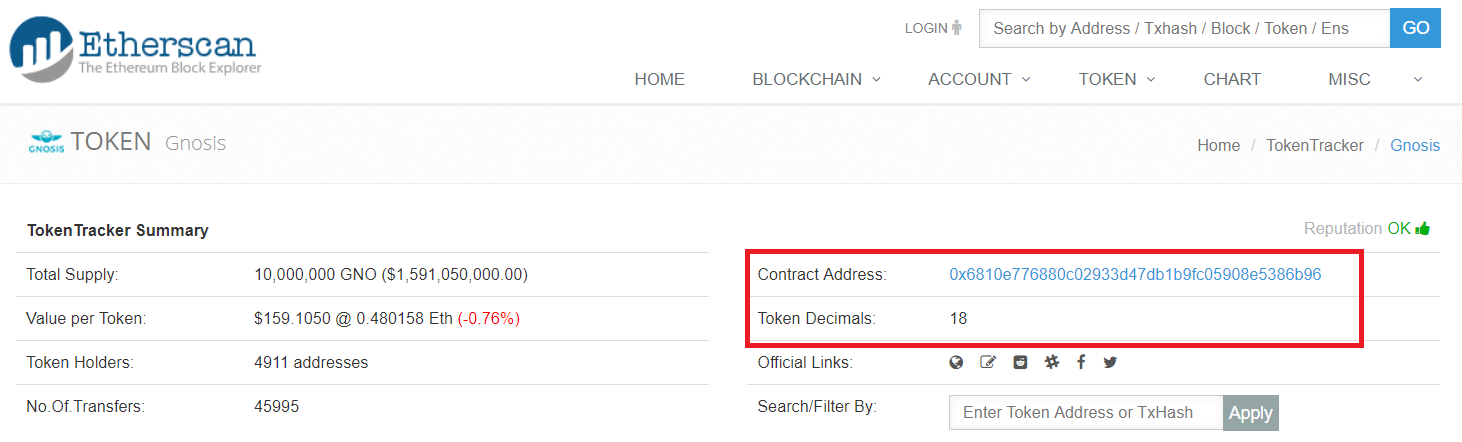Image resolution: width=1462 pixels, height=442 pixels.
Task: Expand the Token menu dropdown
Action: point(1116,80)
